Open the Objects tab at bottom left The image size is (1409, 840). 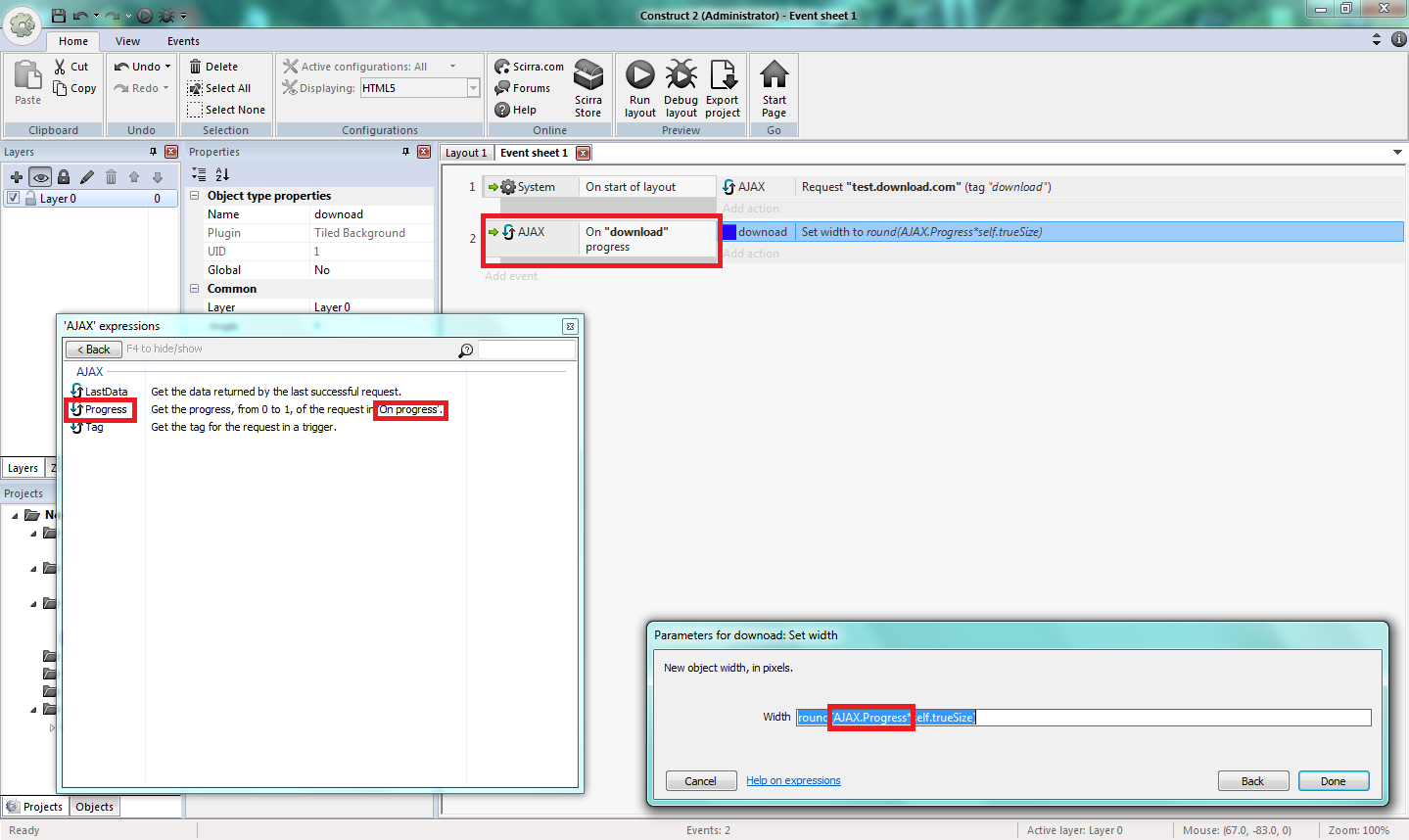95,807
